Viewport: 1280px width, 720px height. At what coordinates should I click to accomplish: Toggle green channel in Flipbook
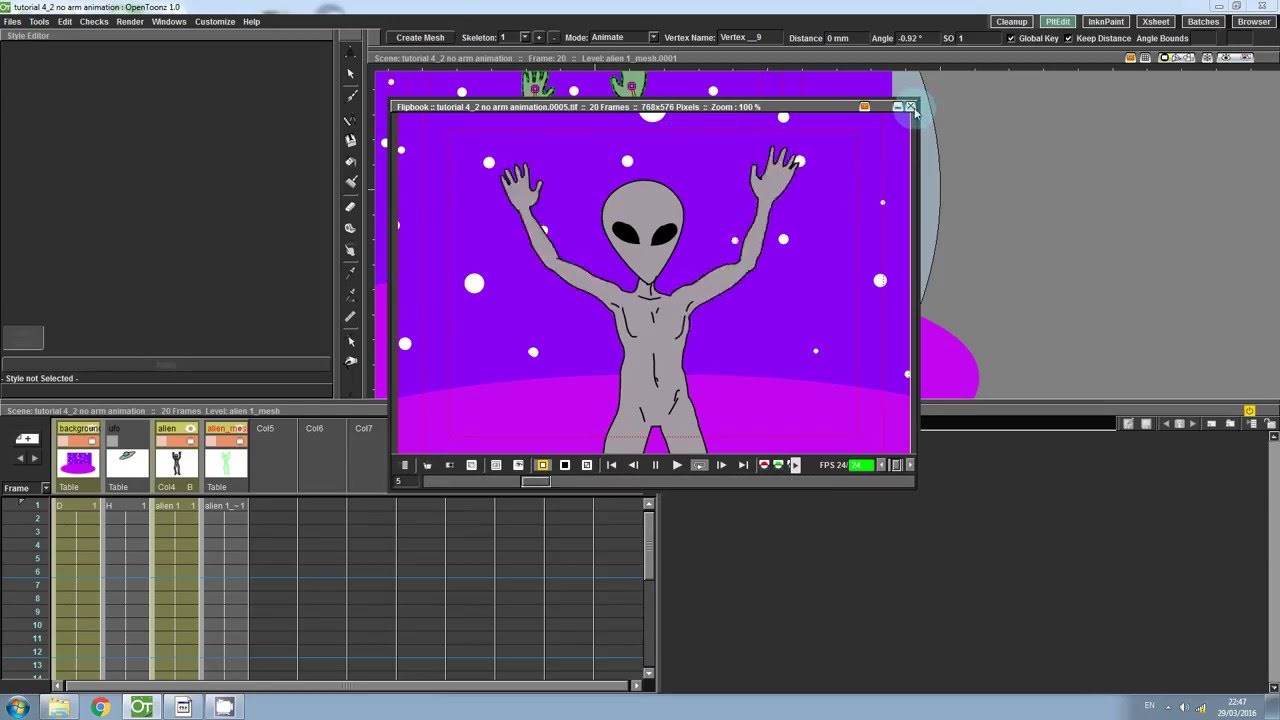click(778, 464)
